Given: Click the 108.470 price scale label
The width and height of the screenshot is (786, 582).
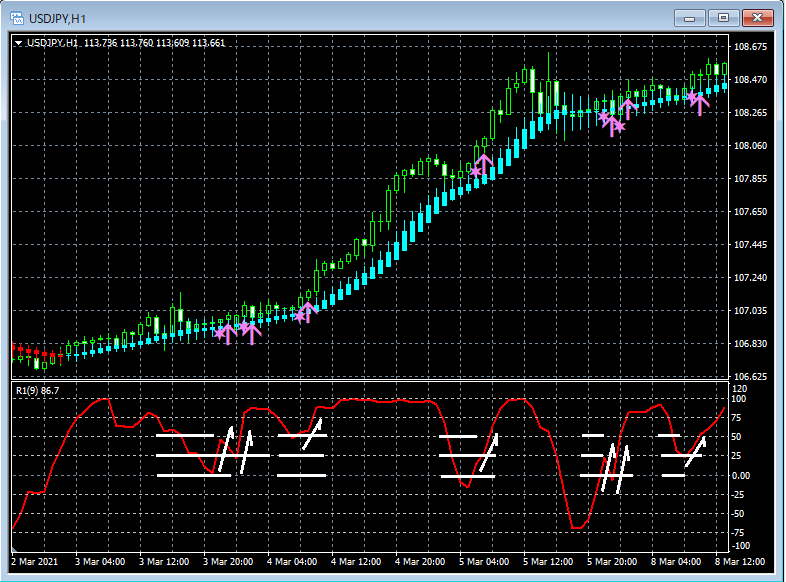Looking at the screenshot, I should pyautogui.click(x=750, y=80).
